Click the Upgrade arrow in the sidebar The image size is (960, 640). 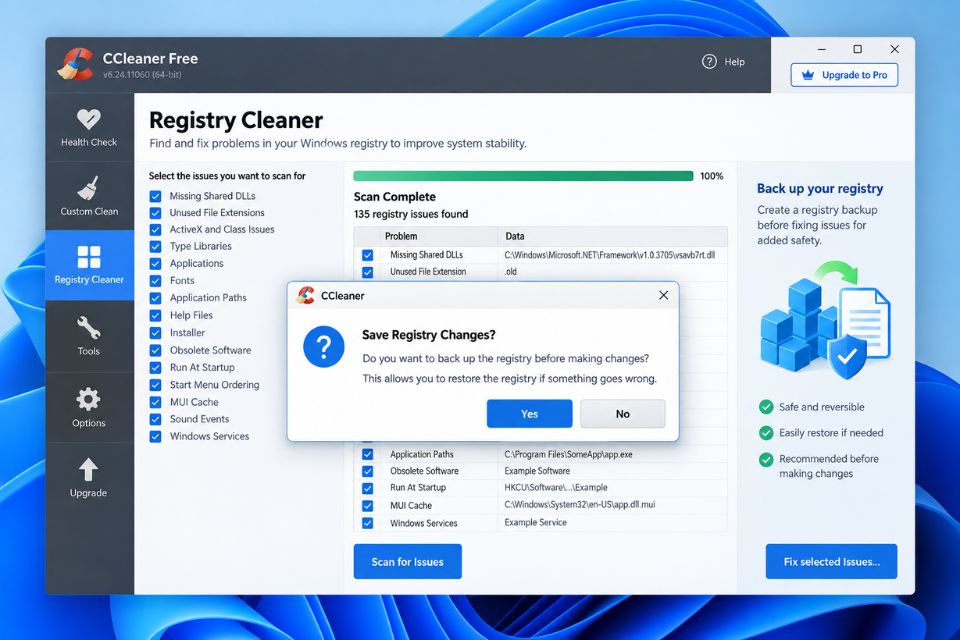pos(89,478)
